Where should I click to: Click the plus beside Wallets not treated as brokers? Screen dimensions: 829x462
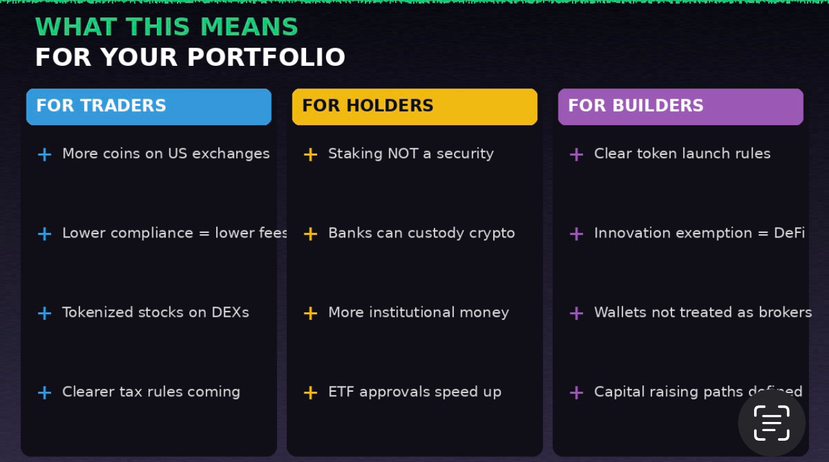pyautogui.click(x=576, y=313)
